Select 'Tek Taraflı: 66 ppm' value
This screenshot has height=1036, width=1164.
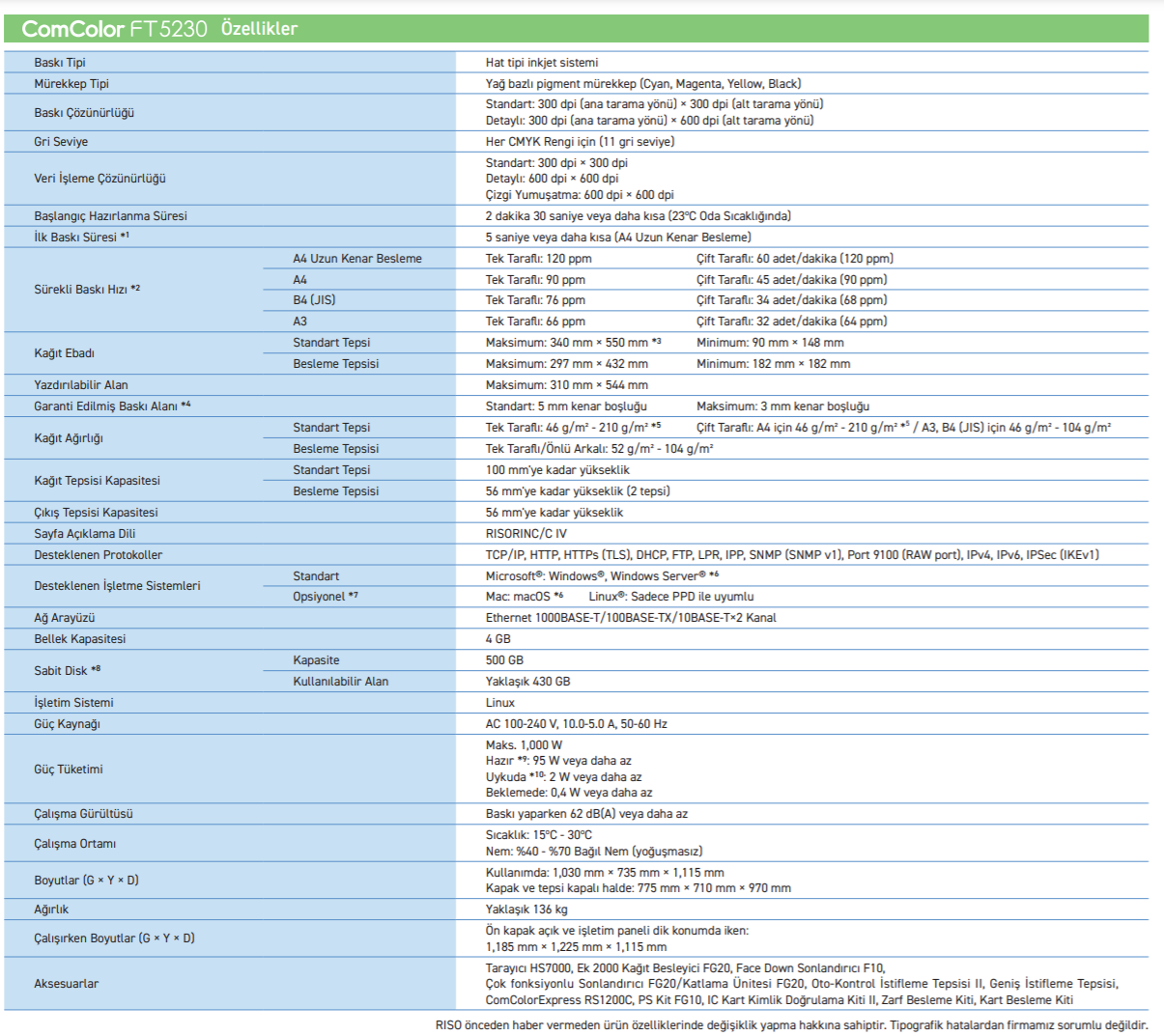click(x=535, y=322)
